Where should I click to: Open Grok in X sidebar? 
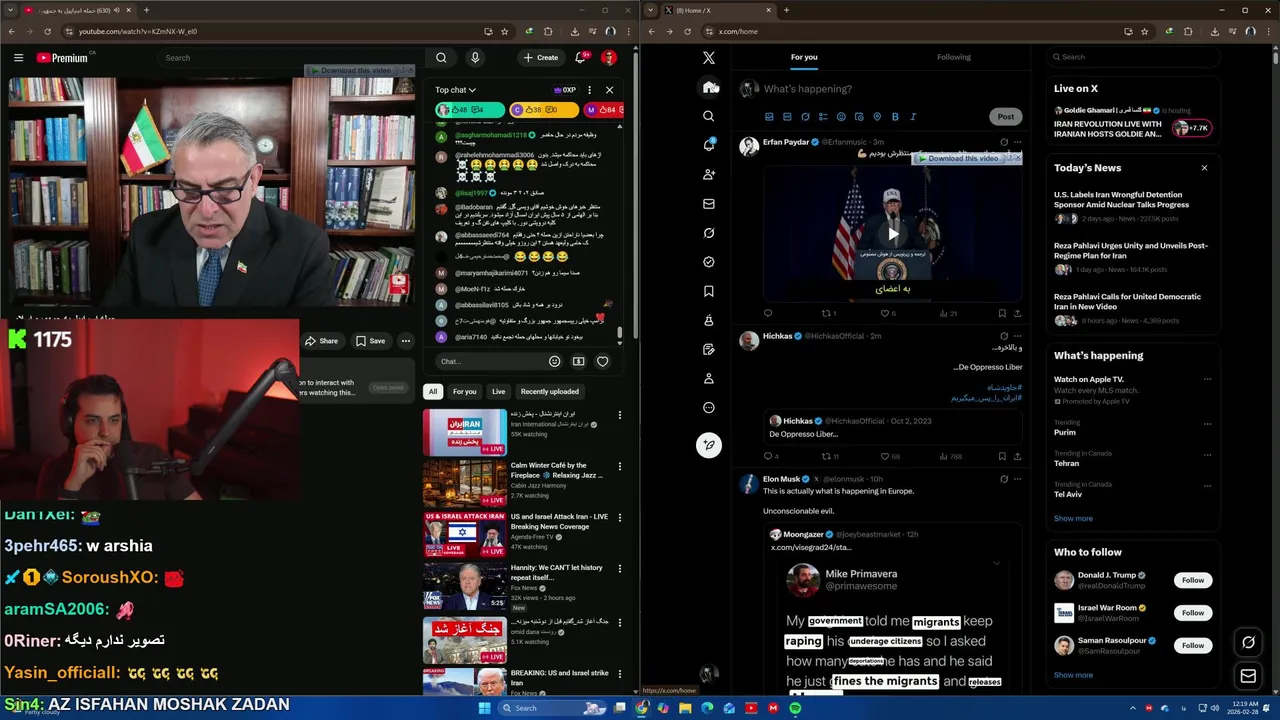tap(709, 233)
